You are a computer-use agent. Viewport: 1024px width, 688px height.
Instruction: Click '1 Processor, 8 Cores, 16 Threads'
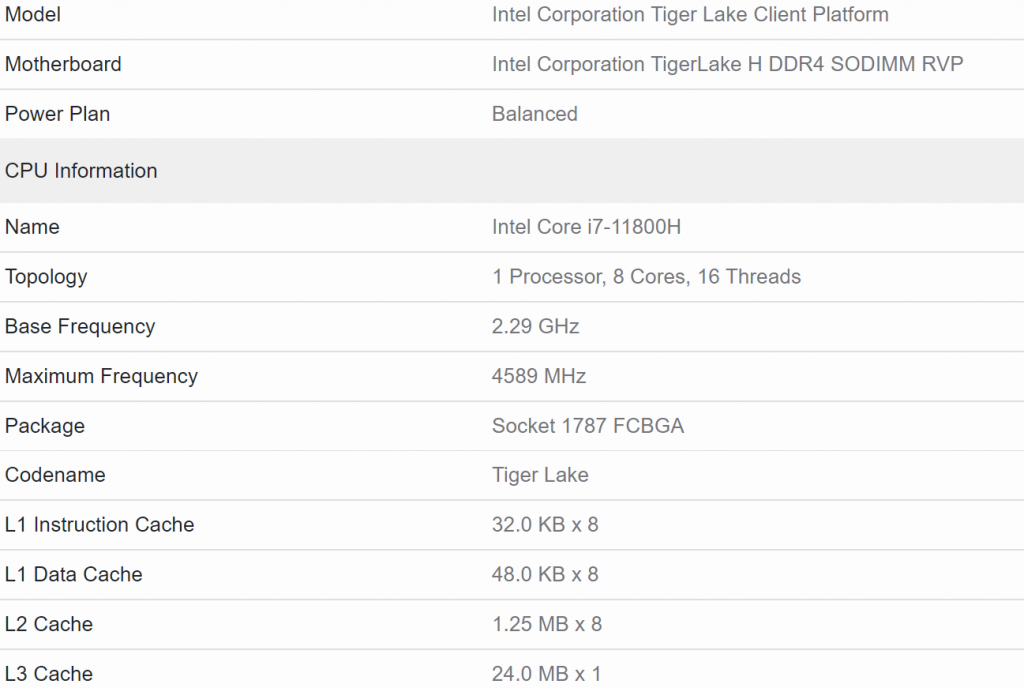(x=646, y=277)
